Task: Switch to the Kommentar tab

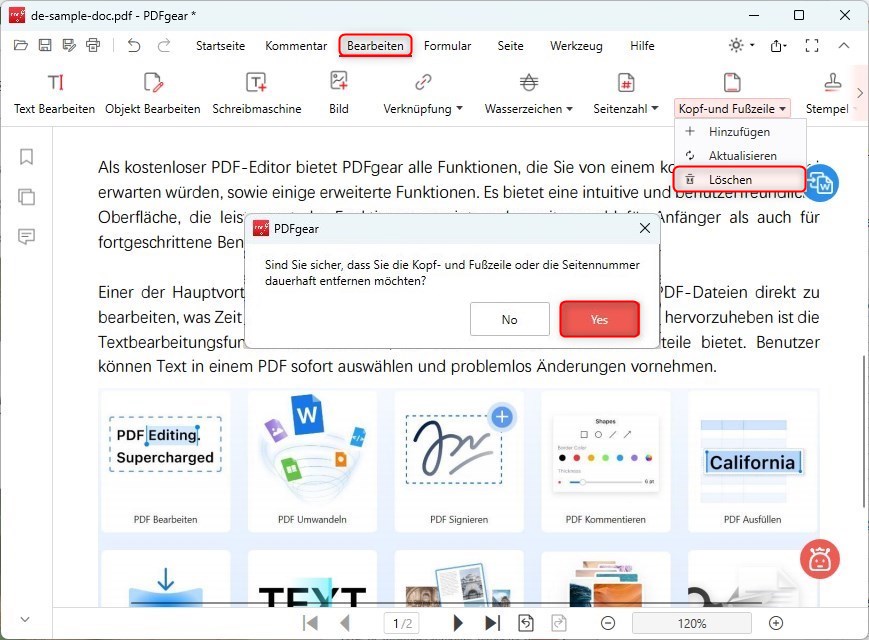Action: coord(296,45)
